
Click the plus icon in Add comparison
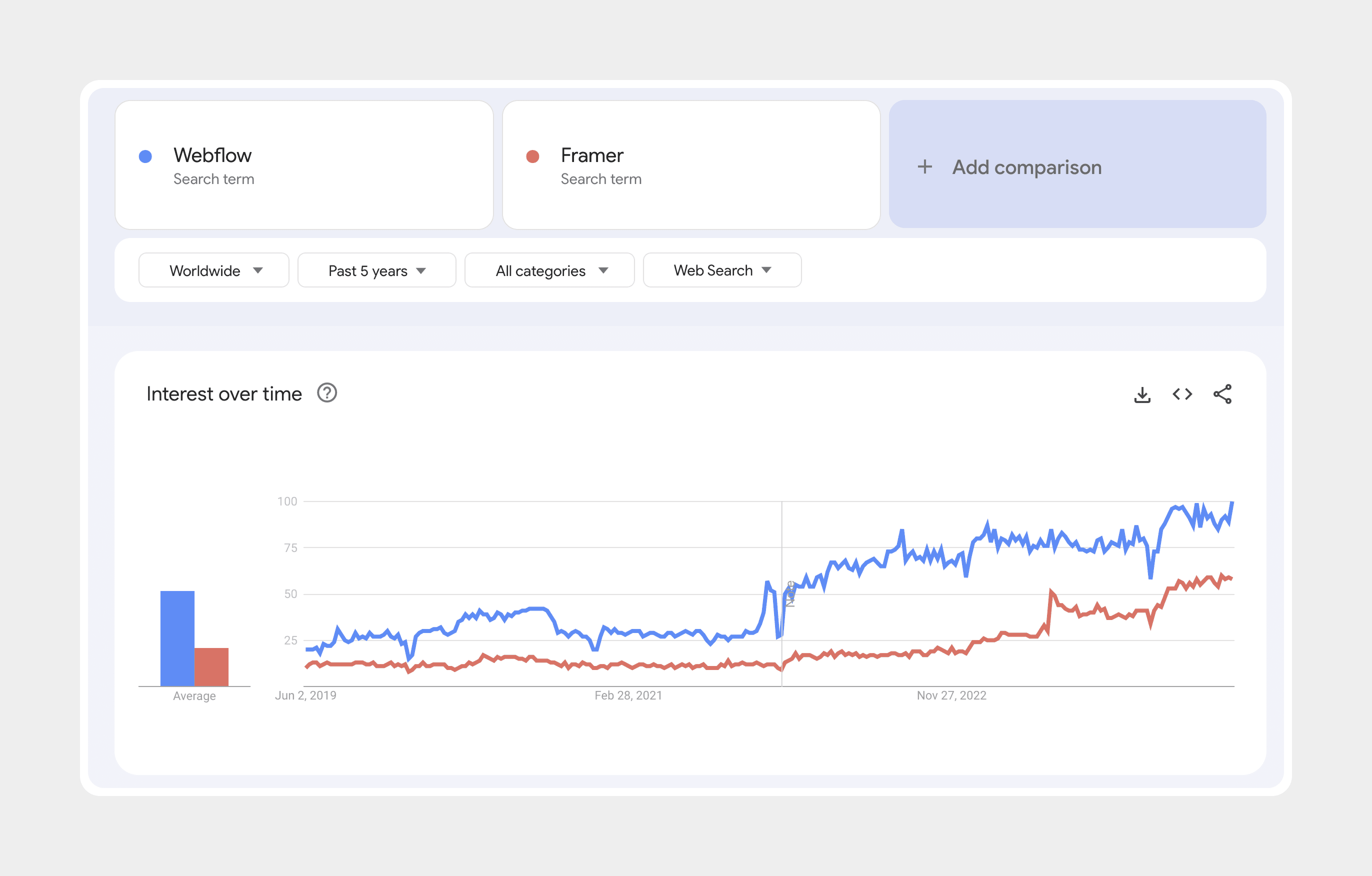tap(925, 167)
